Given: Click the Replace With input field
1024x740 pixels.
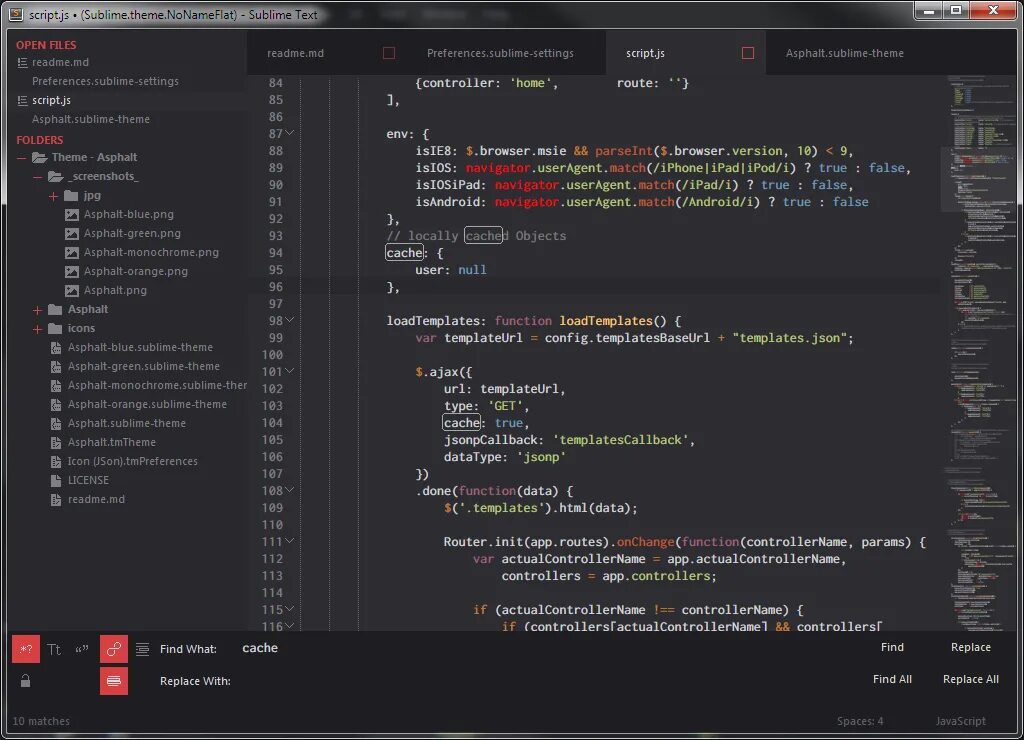Looking at the screenshot, I should pyautogui.click(x=549, y=681).
